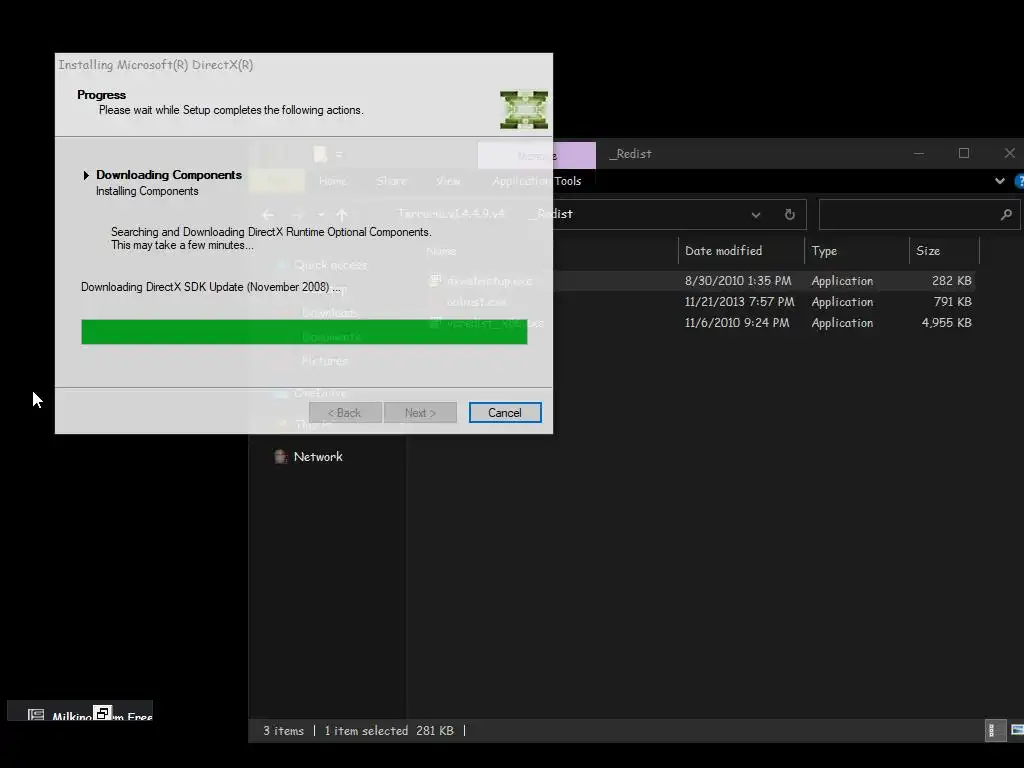Click the 3 items count in status bar
The image size is (1024, 768).
point(283,731)
